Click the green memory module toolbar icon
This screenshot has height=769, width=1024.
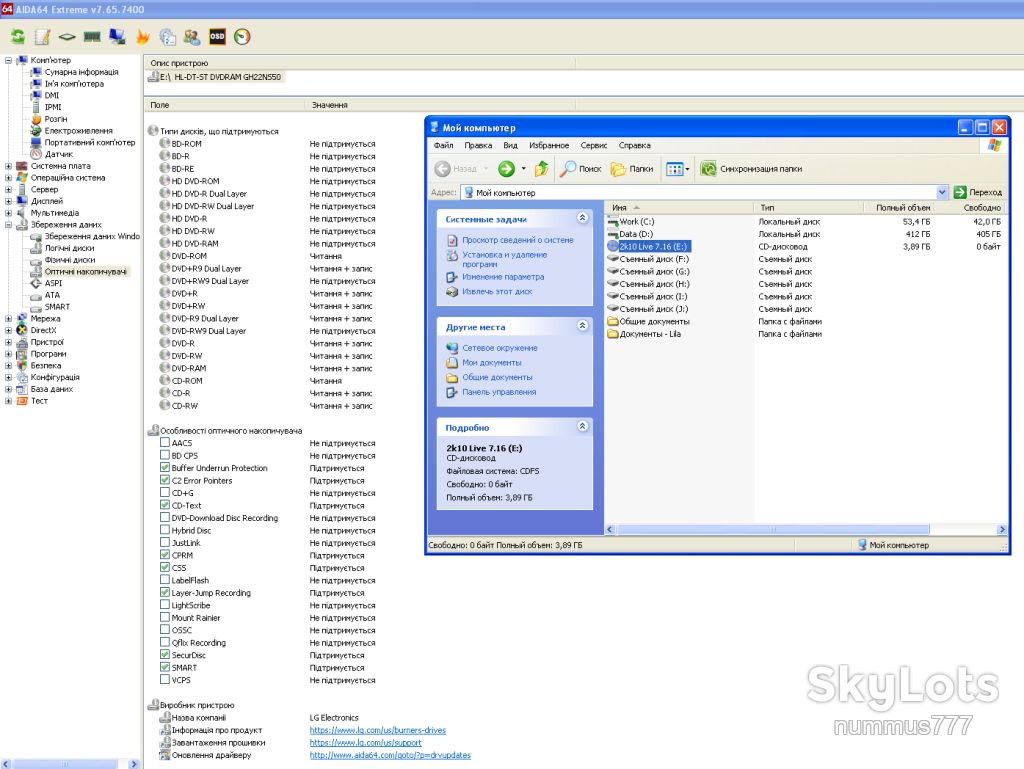[x=92, y=37]
